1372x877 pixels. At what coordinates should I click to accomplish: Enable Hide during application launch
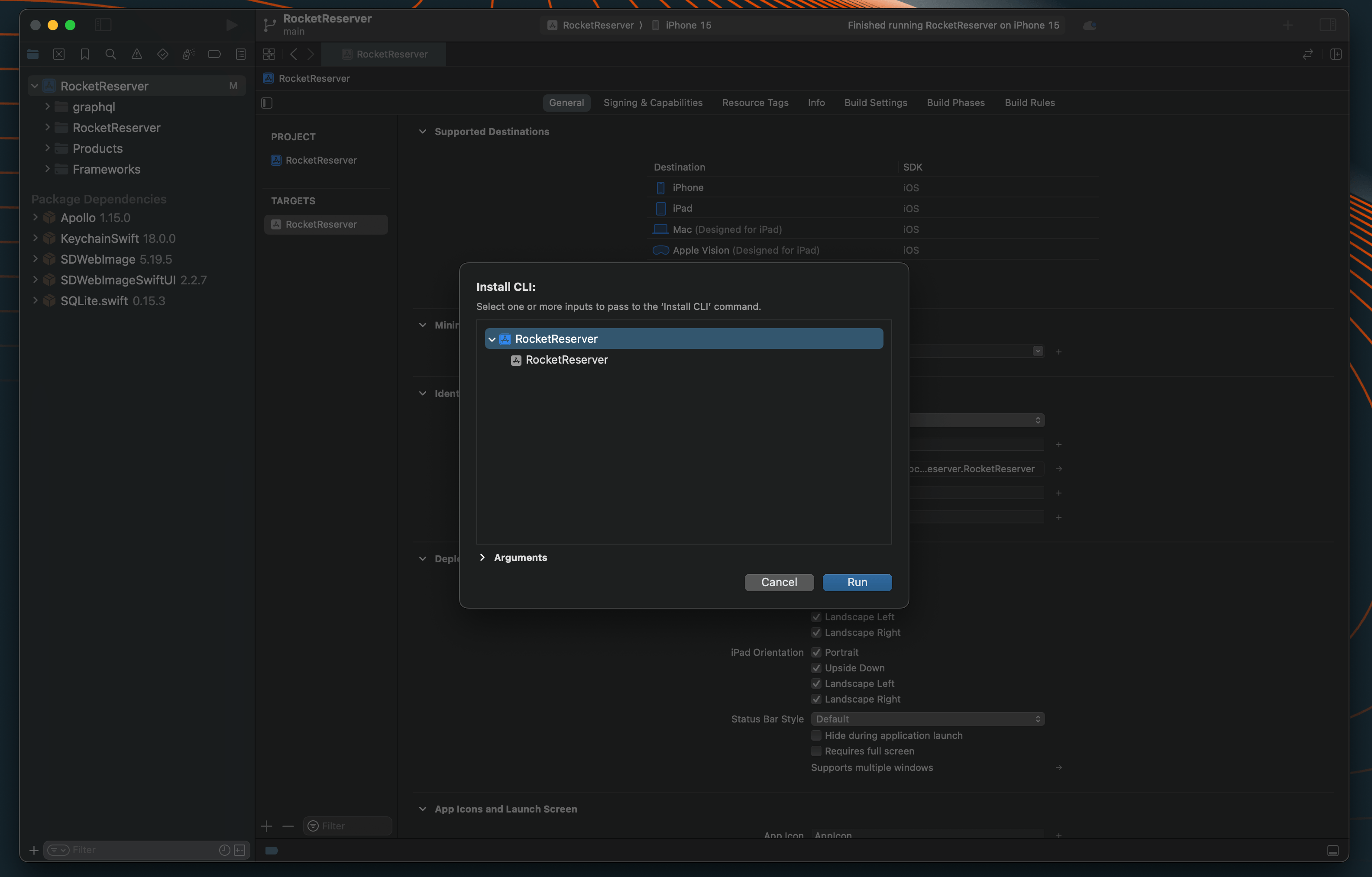tap(816, 736)
